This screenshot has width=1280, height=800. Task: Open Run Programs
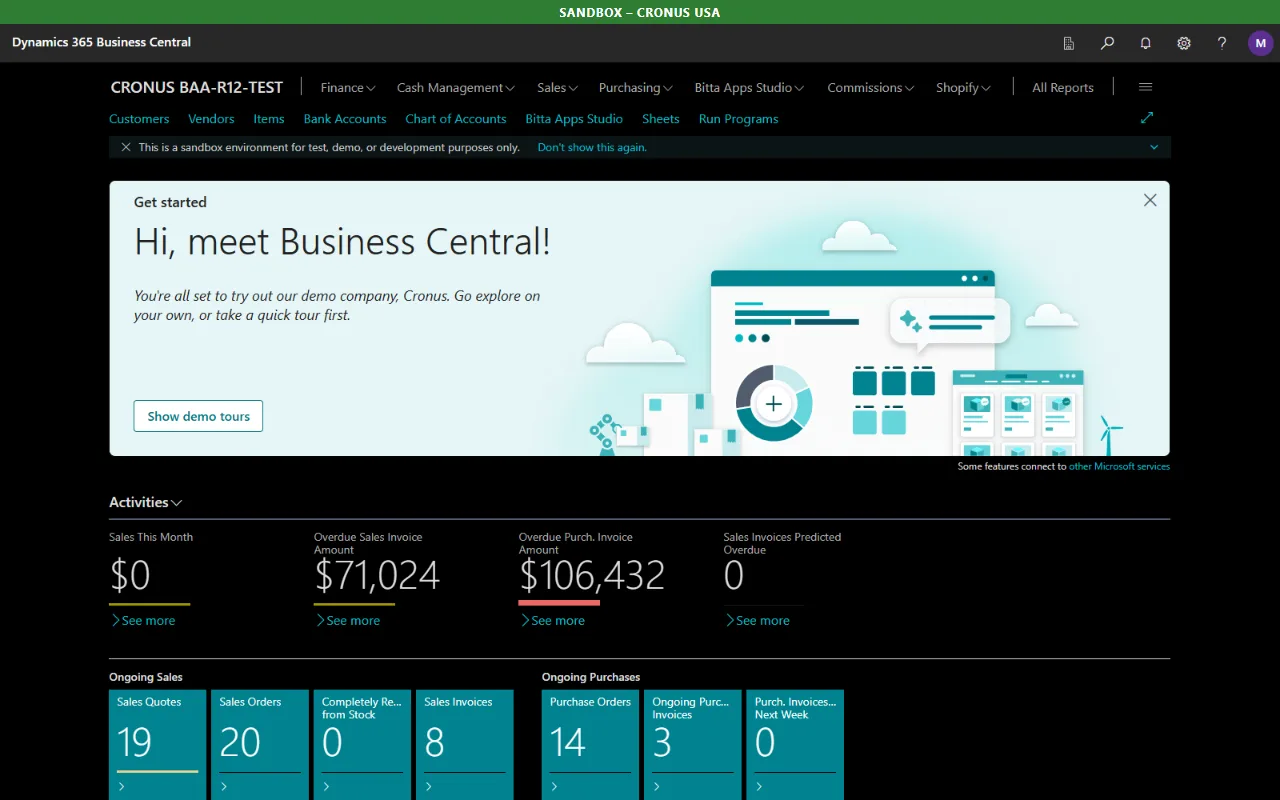point(738,118)
